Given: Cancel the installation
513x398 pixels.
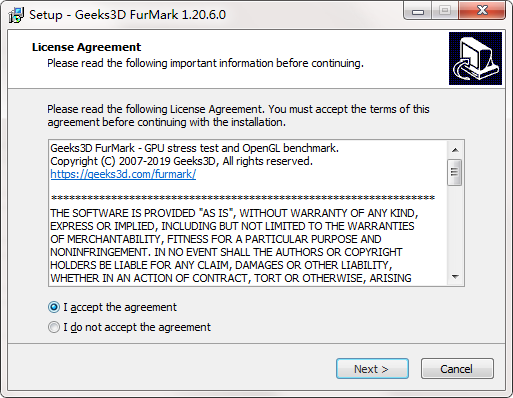Looking at the screenshot, I should click(457, 369).
